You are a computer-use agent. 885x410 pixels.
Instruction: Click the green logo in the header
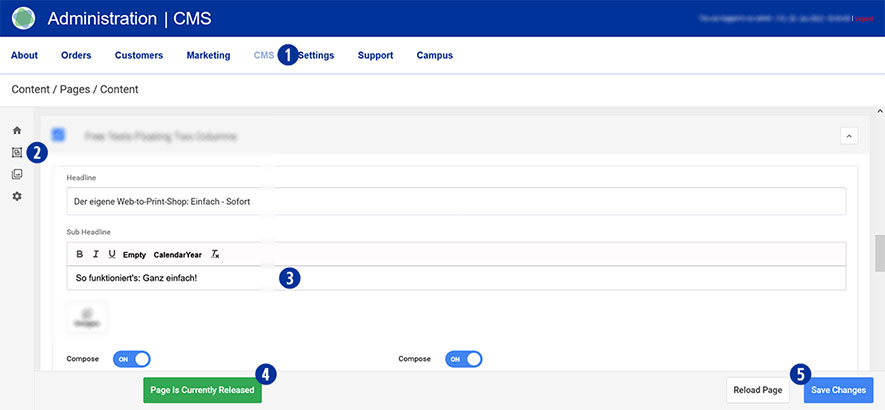(23, 18)
